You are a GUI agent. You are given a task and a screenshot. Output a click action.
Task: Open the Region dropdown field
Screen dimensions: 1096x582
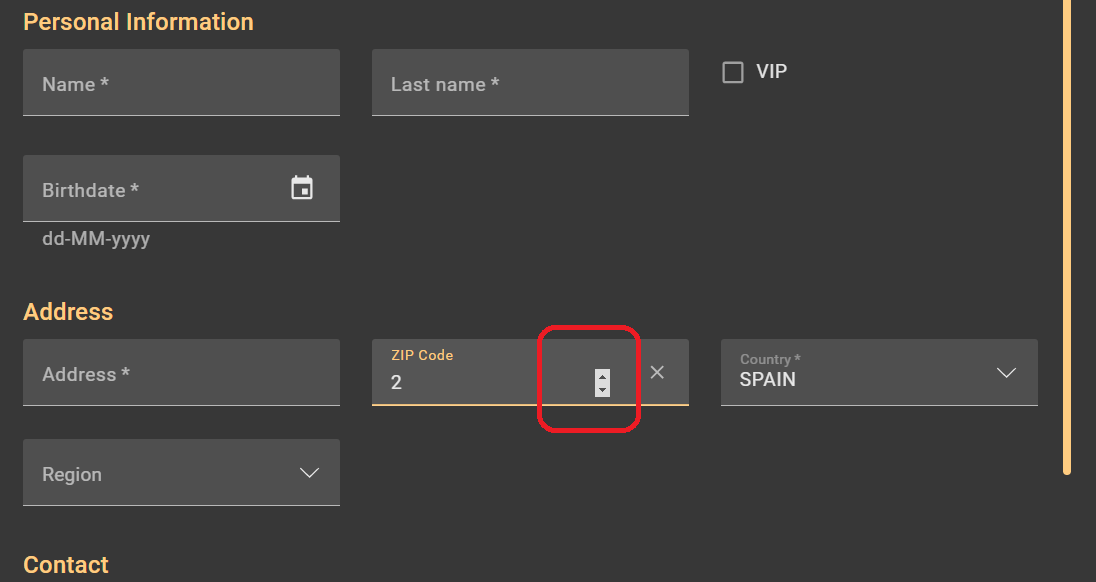tap(160, 473)
